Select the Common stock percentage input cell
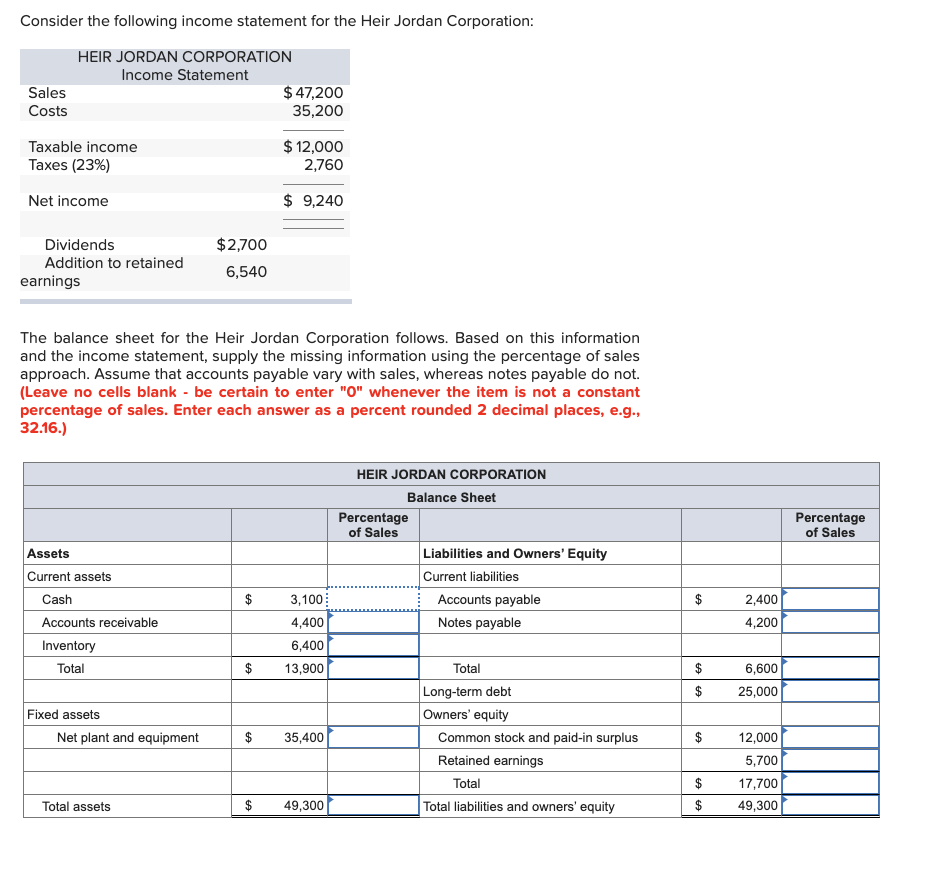Screen dimensions: 936x870 [830, 737]
